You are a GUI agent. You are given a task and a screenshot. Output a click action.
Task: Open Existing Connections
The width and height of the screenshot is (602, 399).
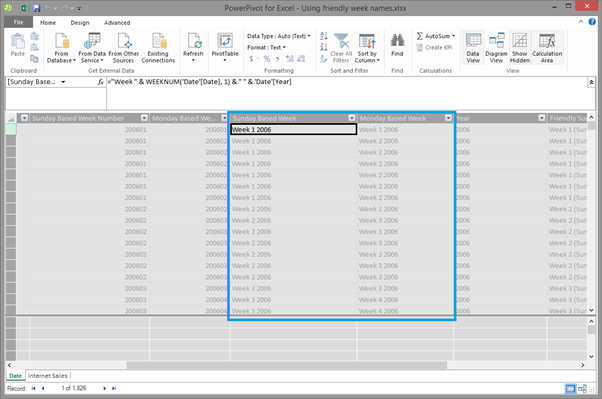pyautogui.click(x=158, y=48)
